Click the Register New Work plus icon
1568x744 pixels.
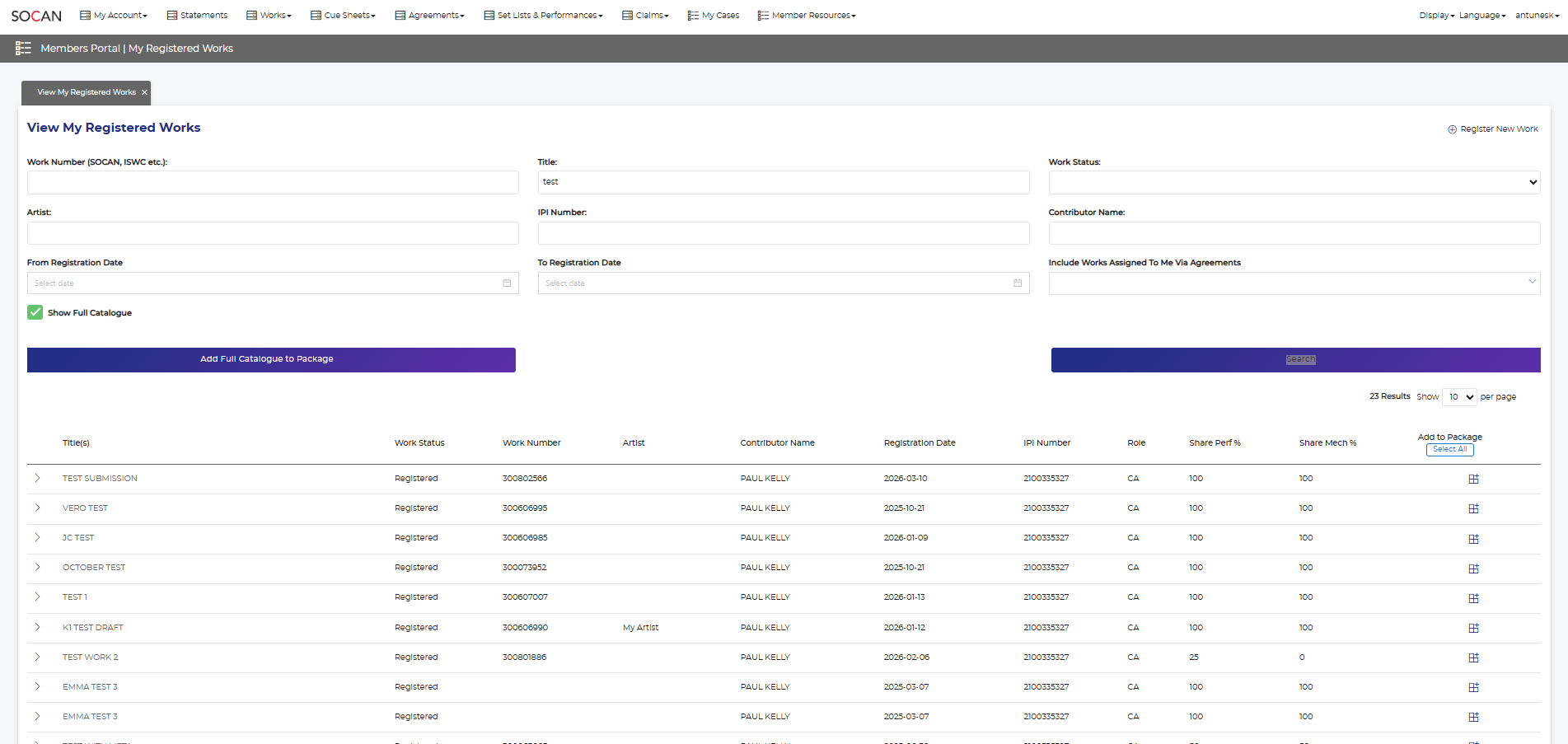coord(1452,129)
